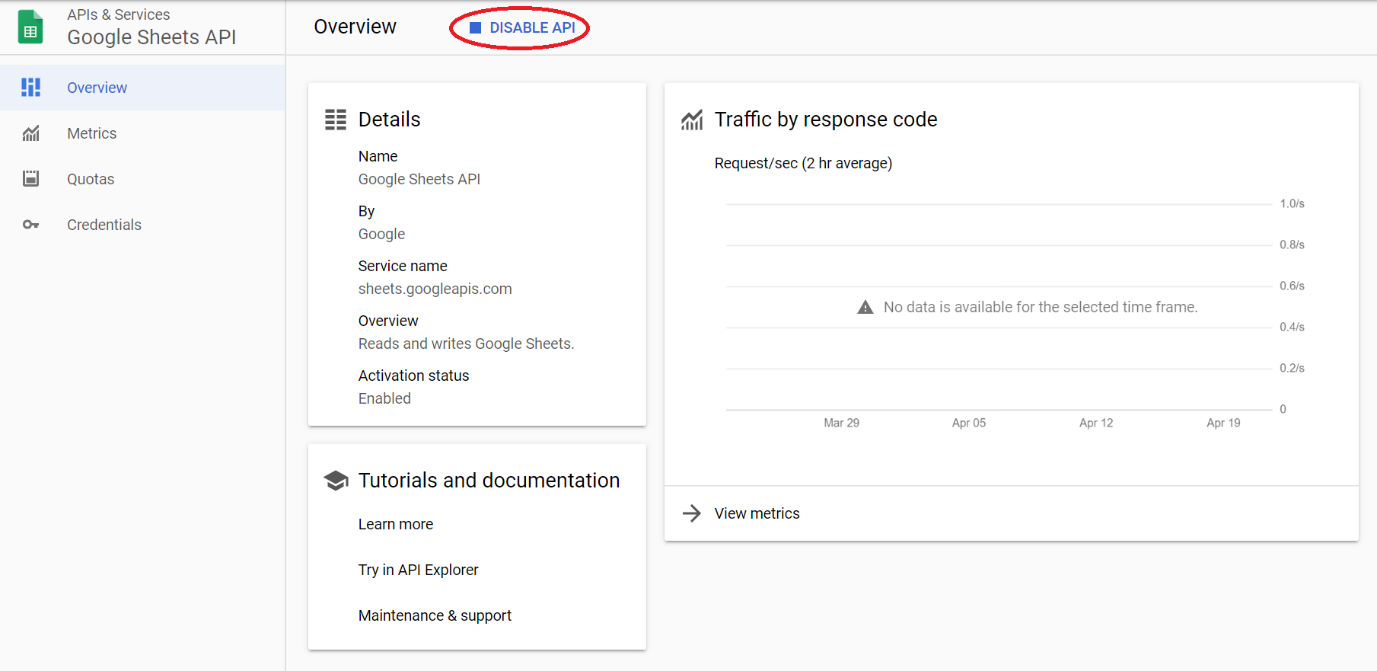Click the Overview page heading
The height and width of the screenshot is (671, 1377).
coord(355,27)
